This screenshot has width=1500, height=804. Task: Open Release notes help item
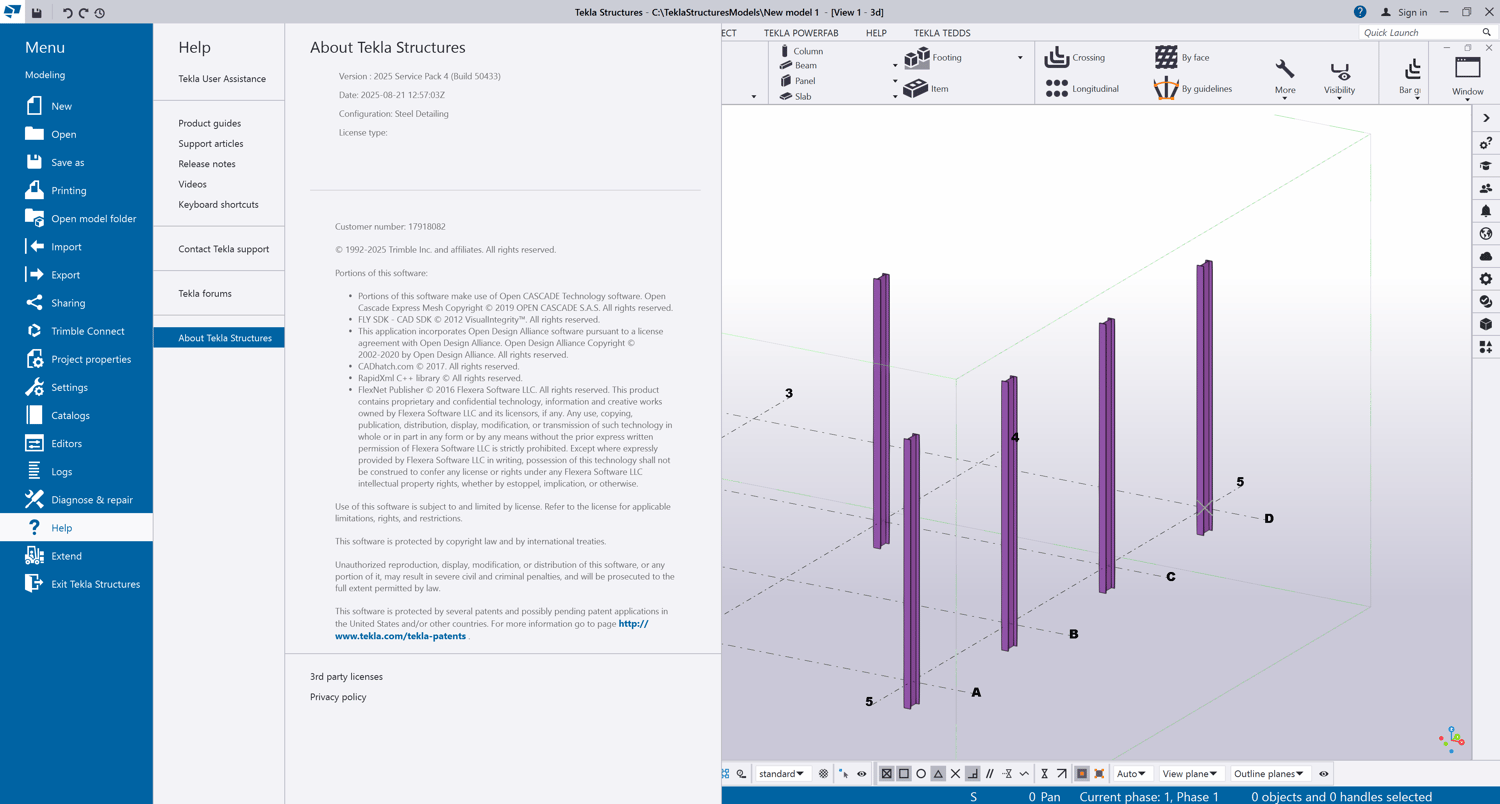pyautogui.click(x=207, y=164)
